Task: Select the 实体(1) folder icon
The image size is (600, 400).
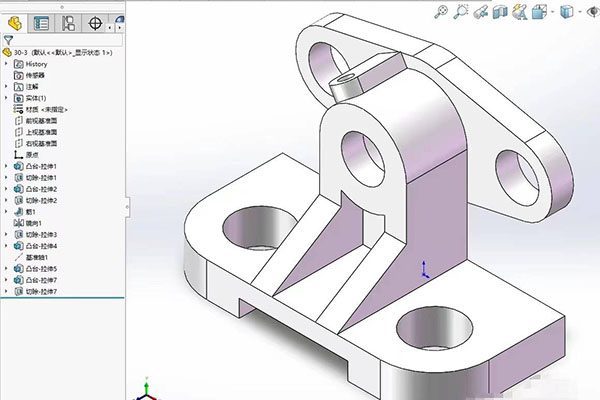Action: pyautogui.click(x=19, y=98)
